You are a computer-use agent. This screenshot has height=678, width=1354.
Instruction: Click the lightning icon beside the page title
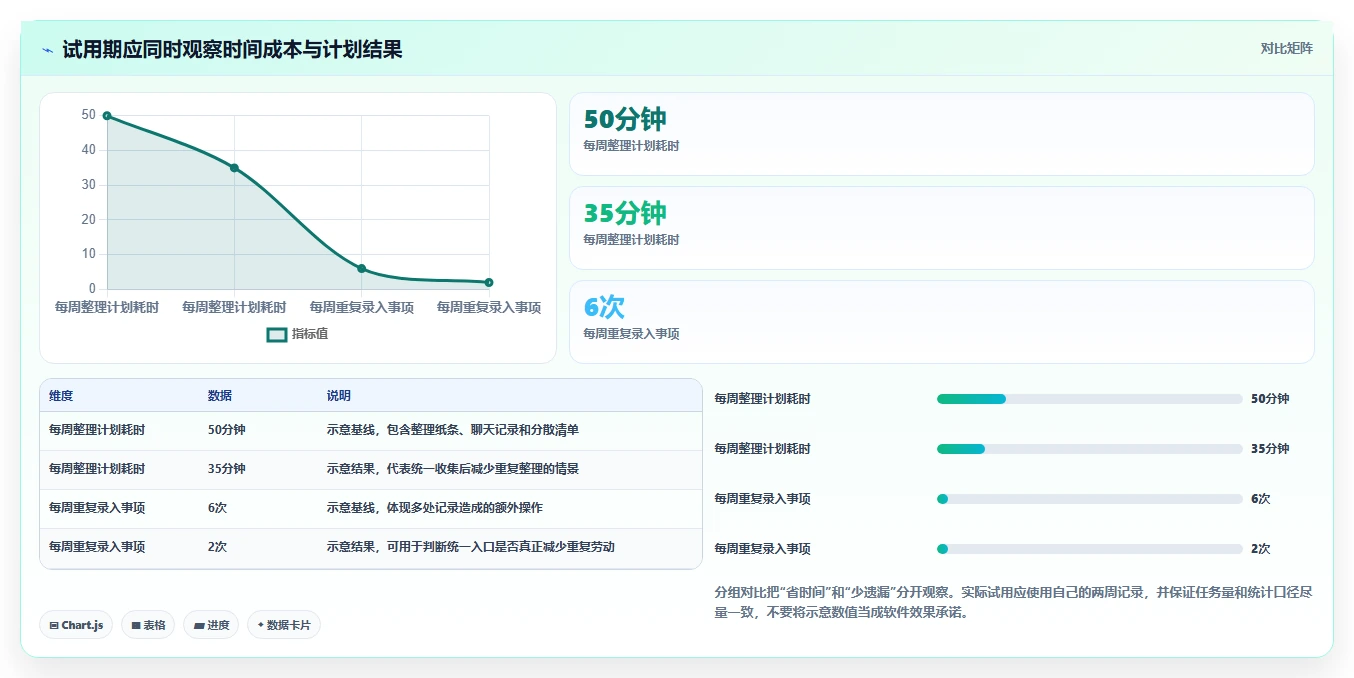(x=47, y=49)
